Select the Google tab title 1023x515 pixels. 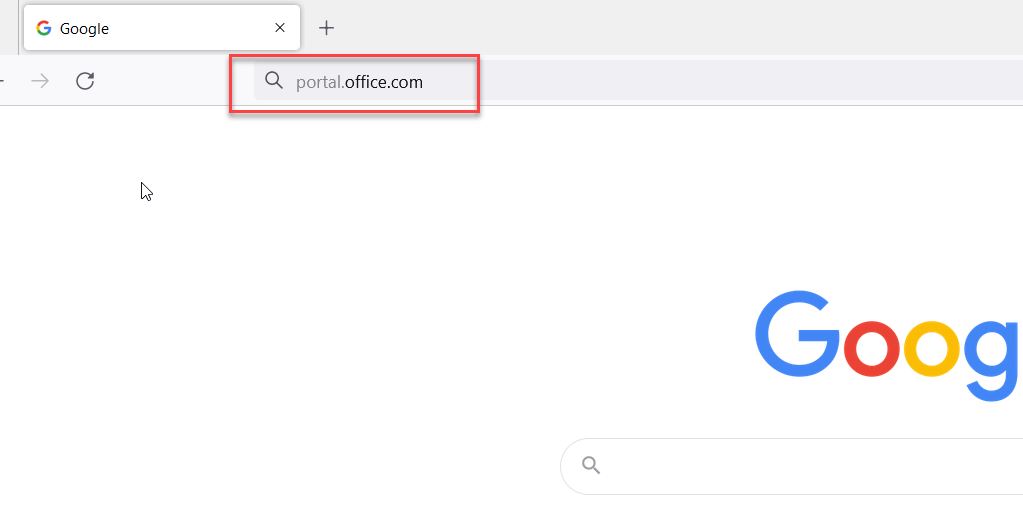[x=84, y=29]
